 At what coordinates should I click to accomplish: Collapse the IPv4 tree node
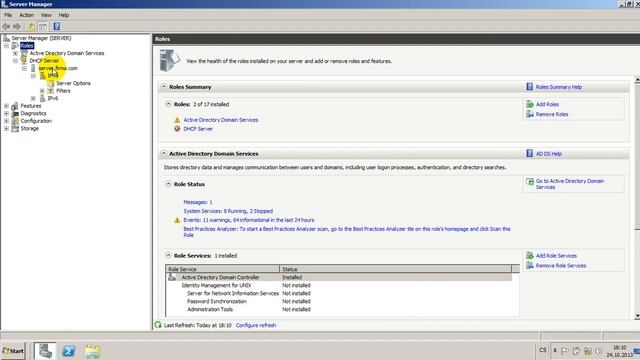tap(33, 76)
